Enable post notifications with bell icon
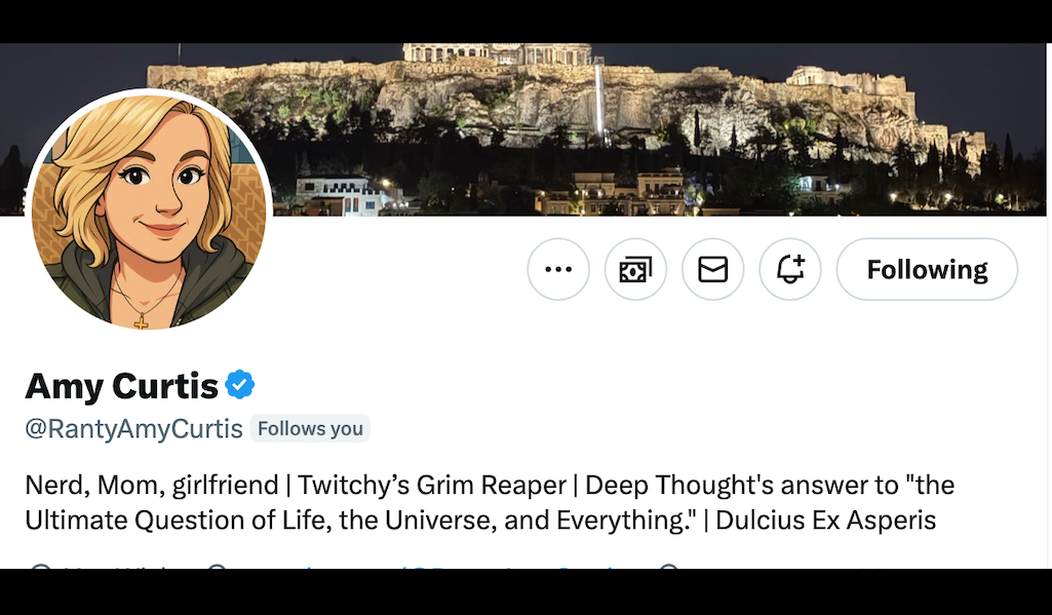 click(790, 269)
